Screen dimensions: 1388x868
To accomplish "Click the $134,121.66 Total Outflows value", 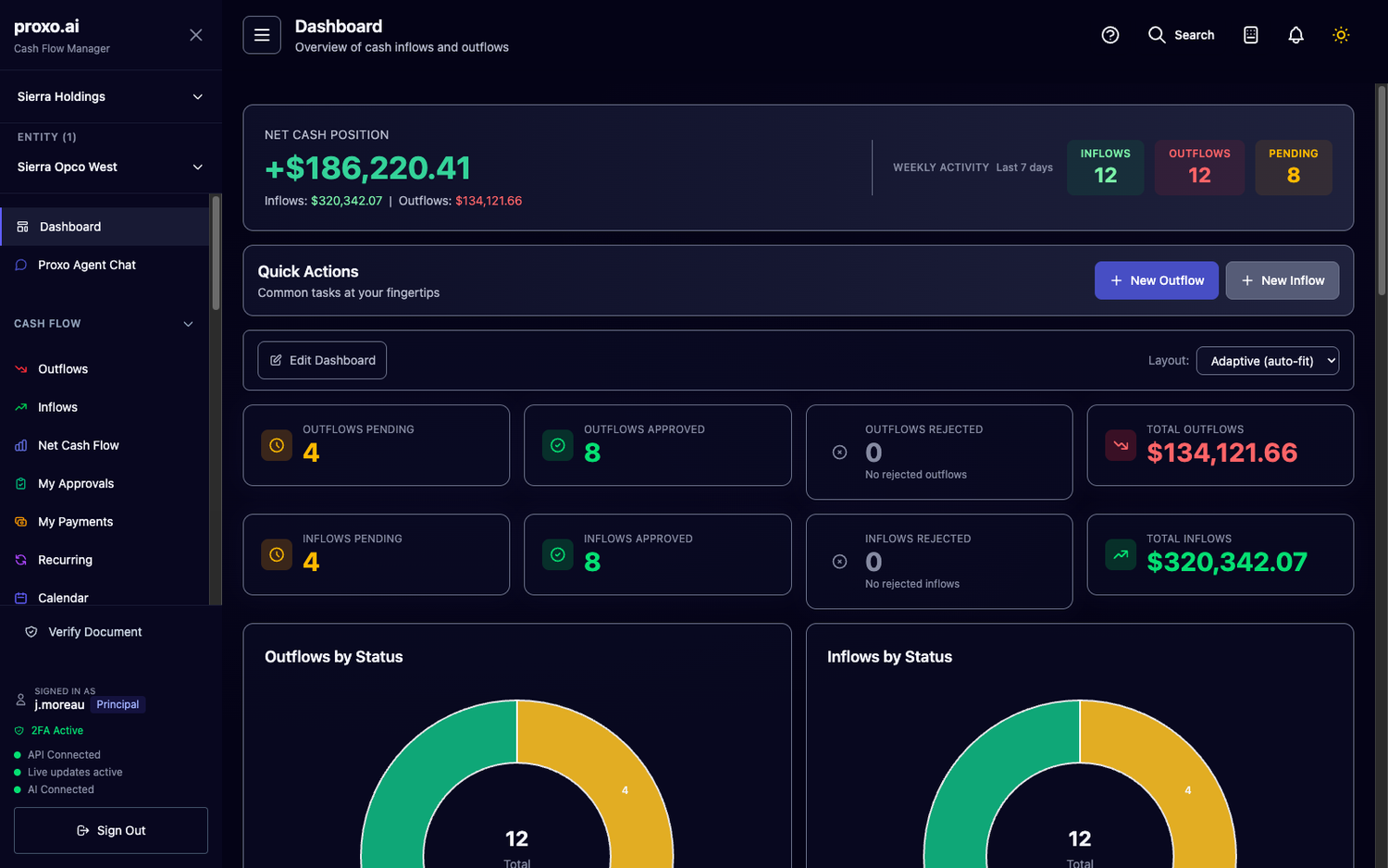I will 1221,453.
